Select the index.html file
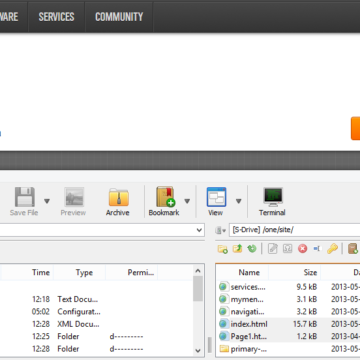Viewport: 360px width, 360px height. [249, 324]
